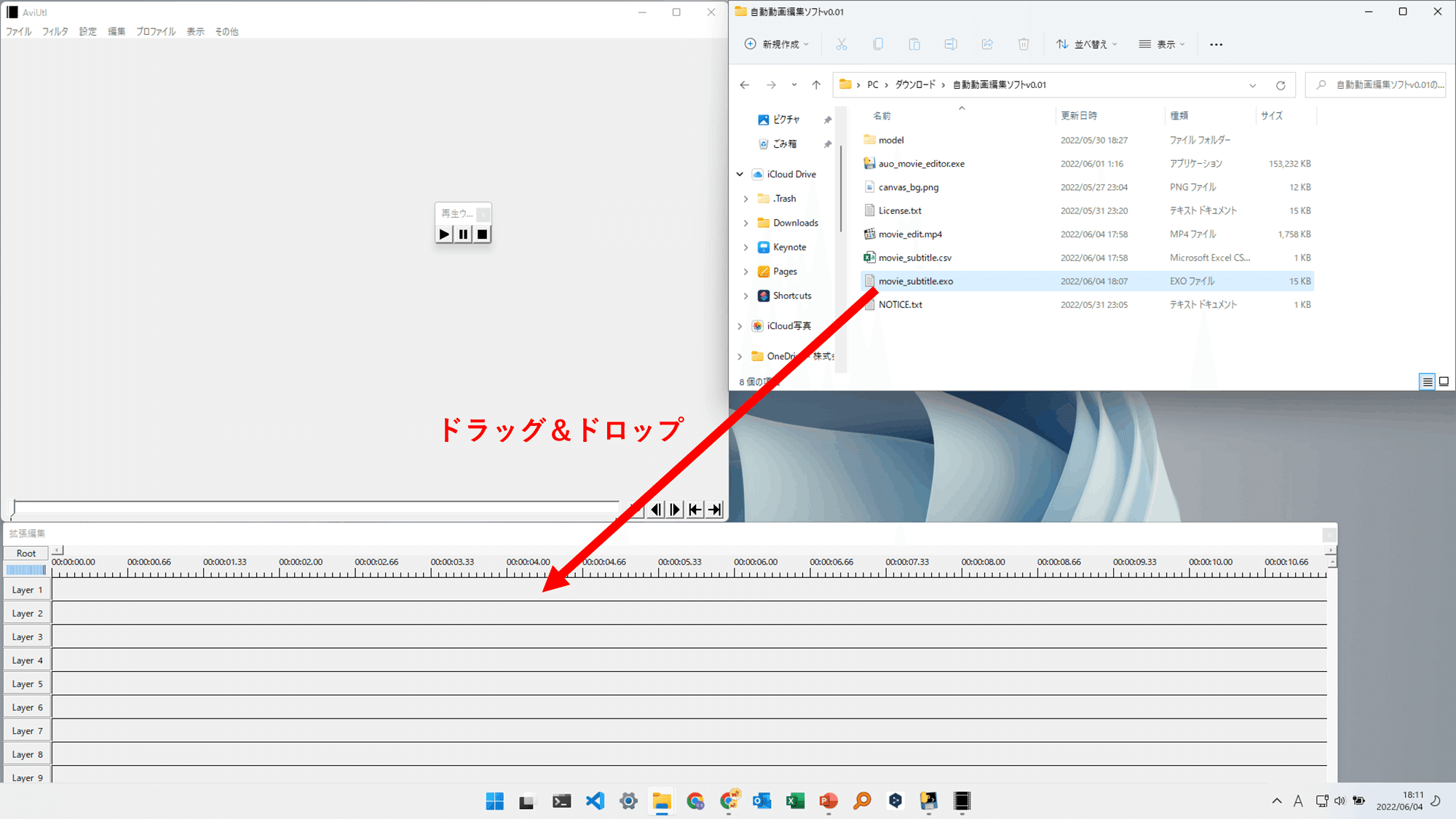Screen dimensions: 1456x819
Task: Toggle Layer 6 visibility button
Action: pos(27,708)
